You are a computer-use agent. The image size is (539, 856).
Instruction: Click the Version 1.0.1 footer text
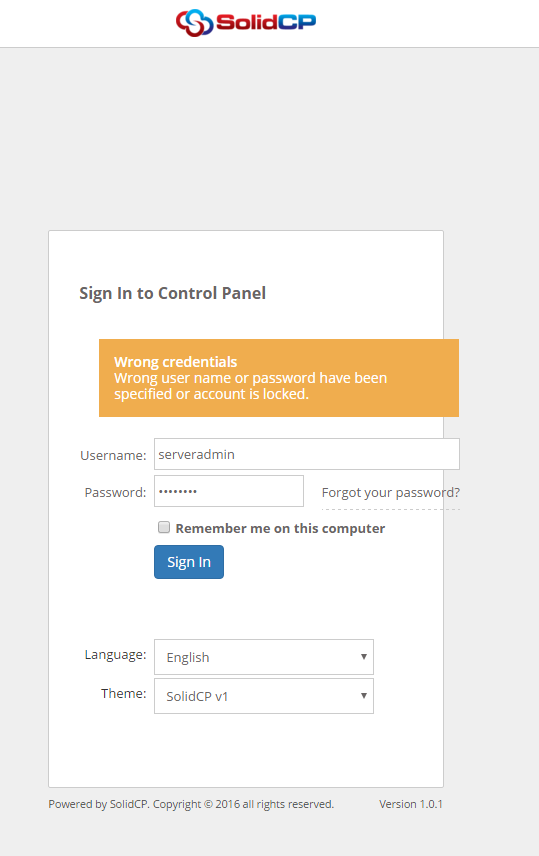[x=411, y=804]
